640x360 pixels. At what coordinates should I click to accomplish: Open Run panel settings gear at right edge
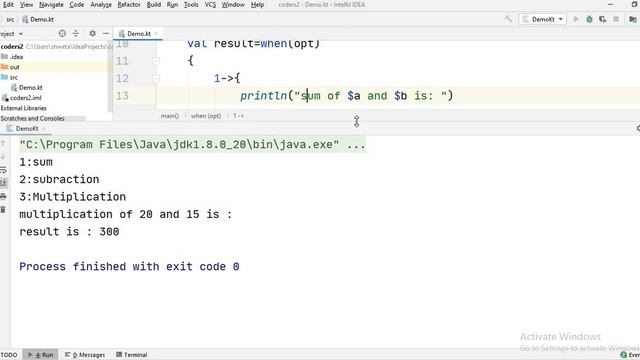pos(638,129)
